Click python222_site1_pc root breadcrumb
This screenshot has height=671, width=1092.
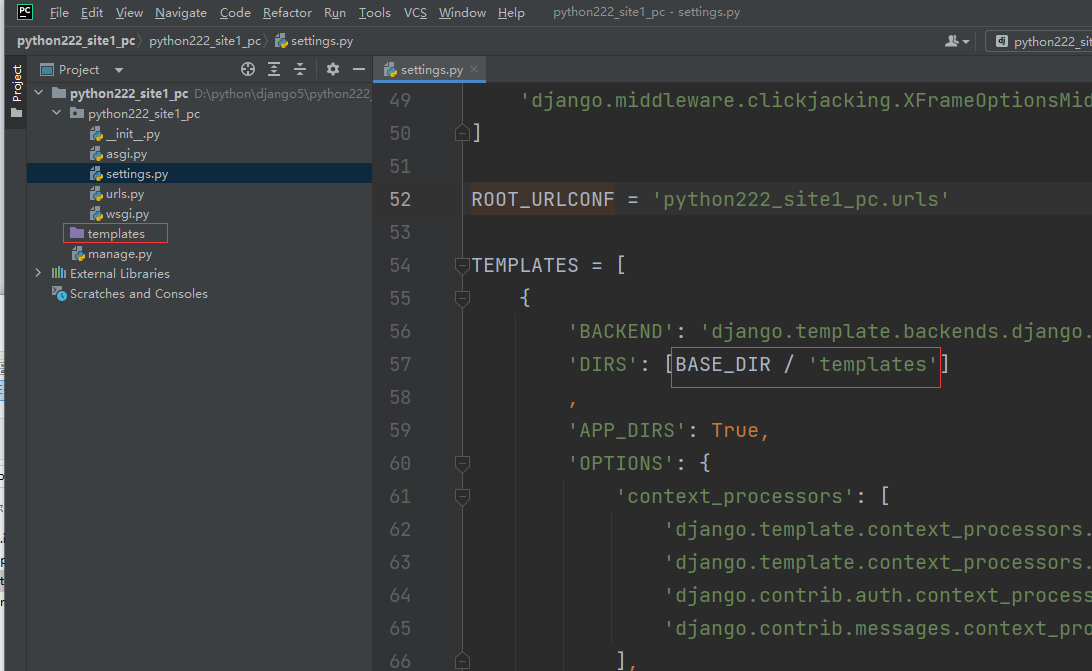[76, 40]
